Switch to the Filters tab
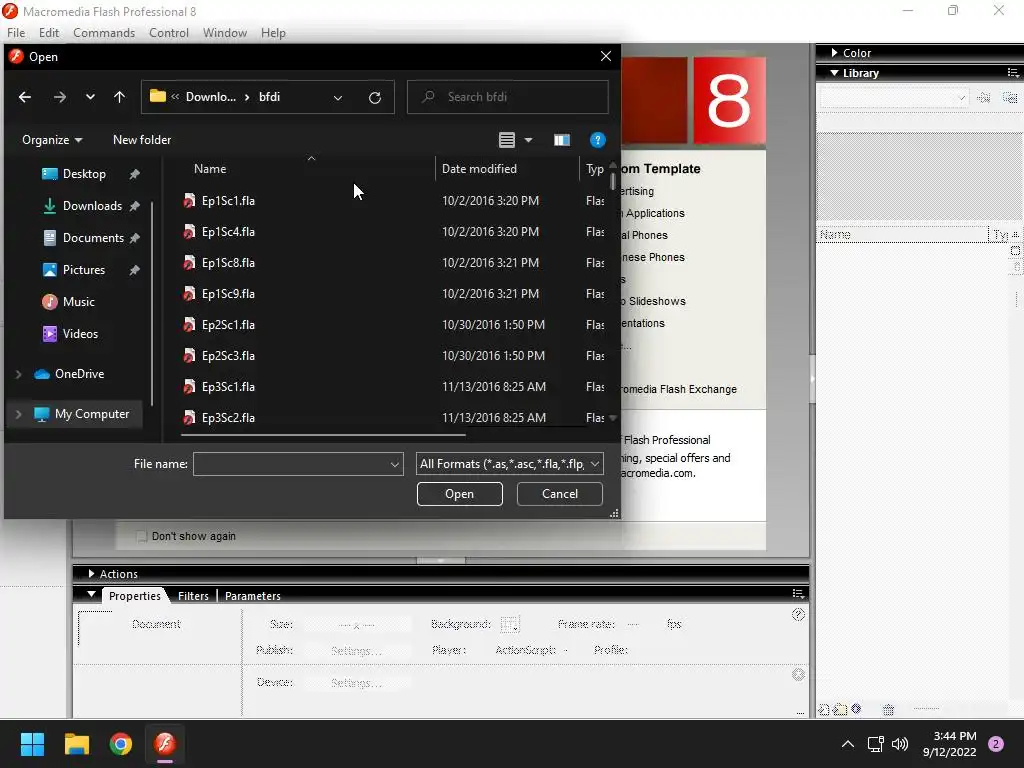1024x768 pixels. pos(193,596)
